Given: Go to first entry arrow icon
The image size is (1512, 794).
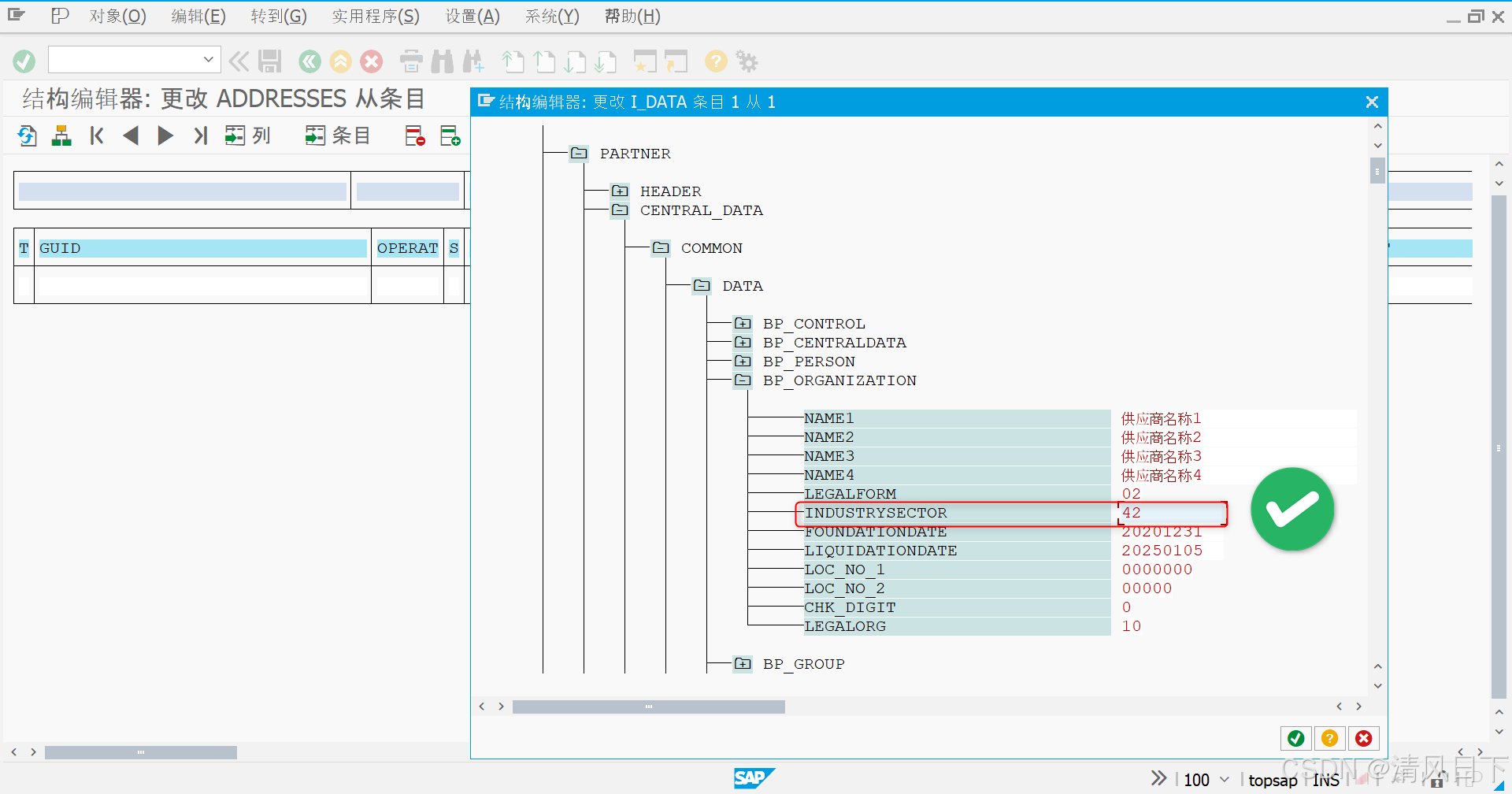Looking at the screenshot, I should tap(97, 135).
